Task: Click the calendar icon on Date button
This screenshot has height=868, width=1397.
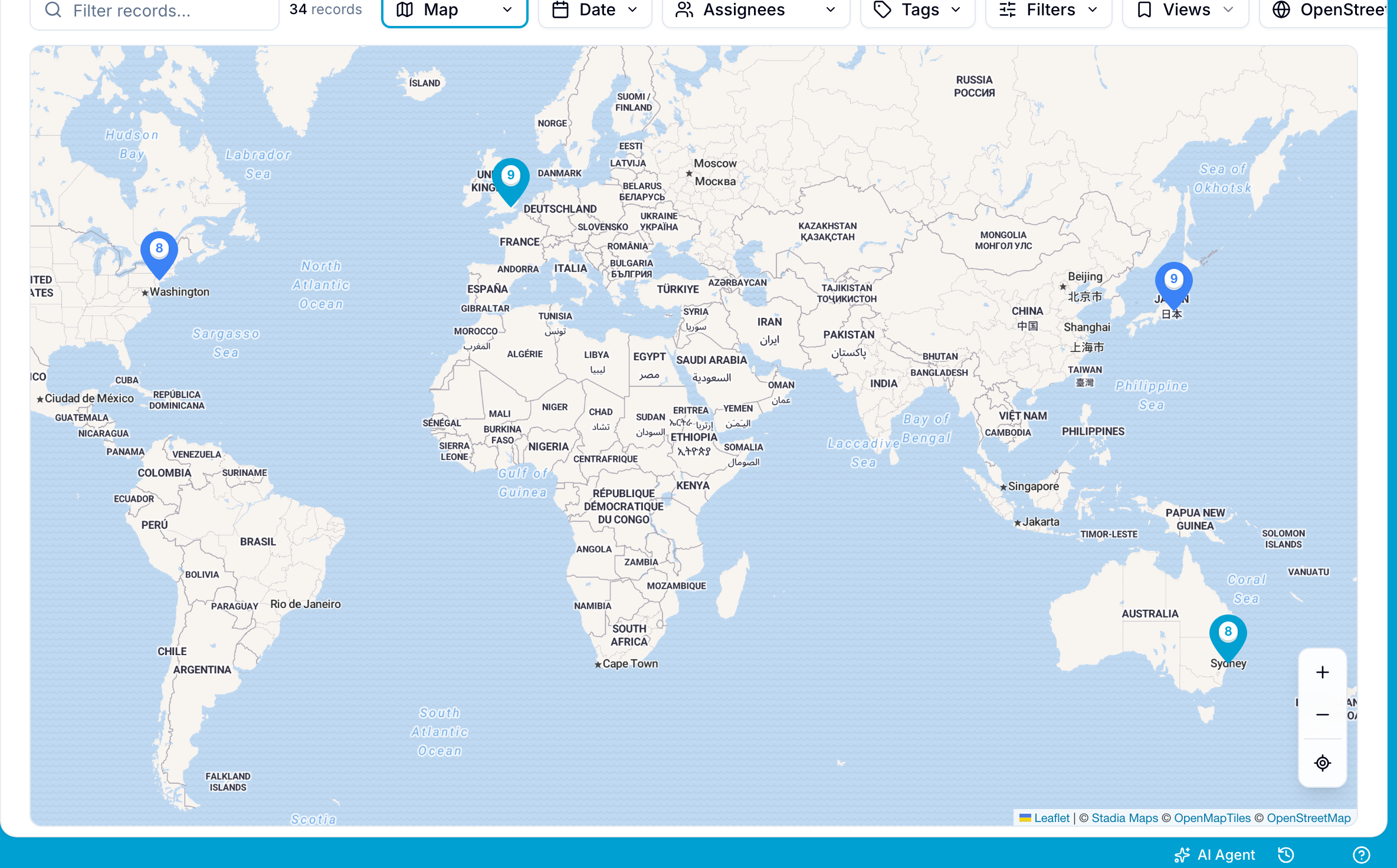Action: point(560,10)
